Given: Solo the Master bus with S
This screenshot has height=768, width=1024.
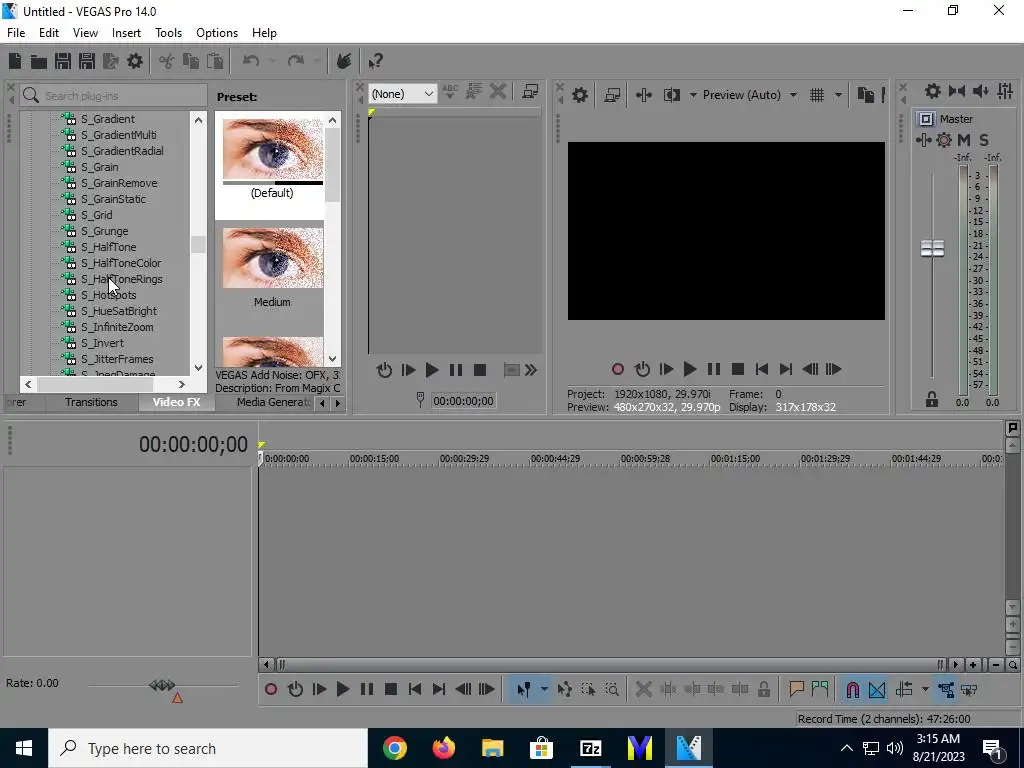Looking at the screenshot, I should pos(984,140).
